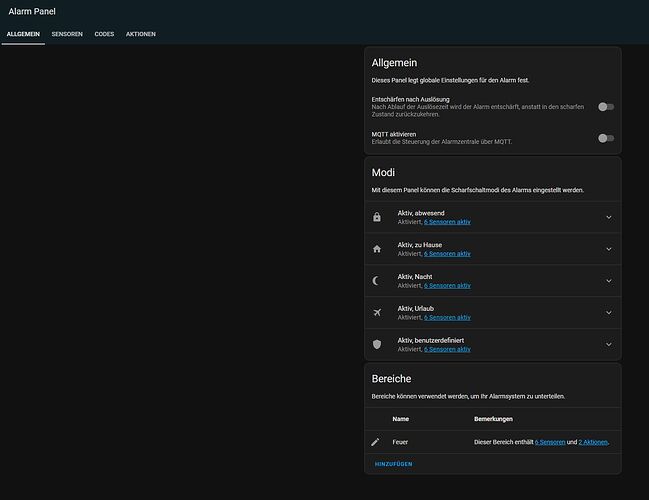Image resolution: width=649 pixels, height=500 pixels.
Task: Switch to the Sensoren tab
Action: pos(67,34)
